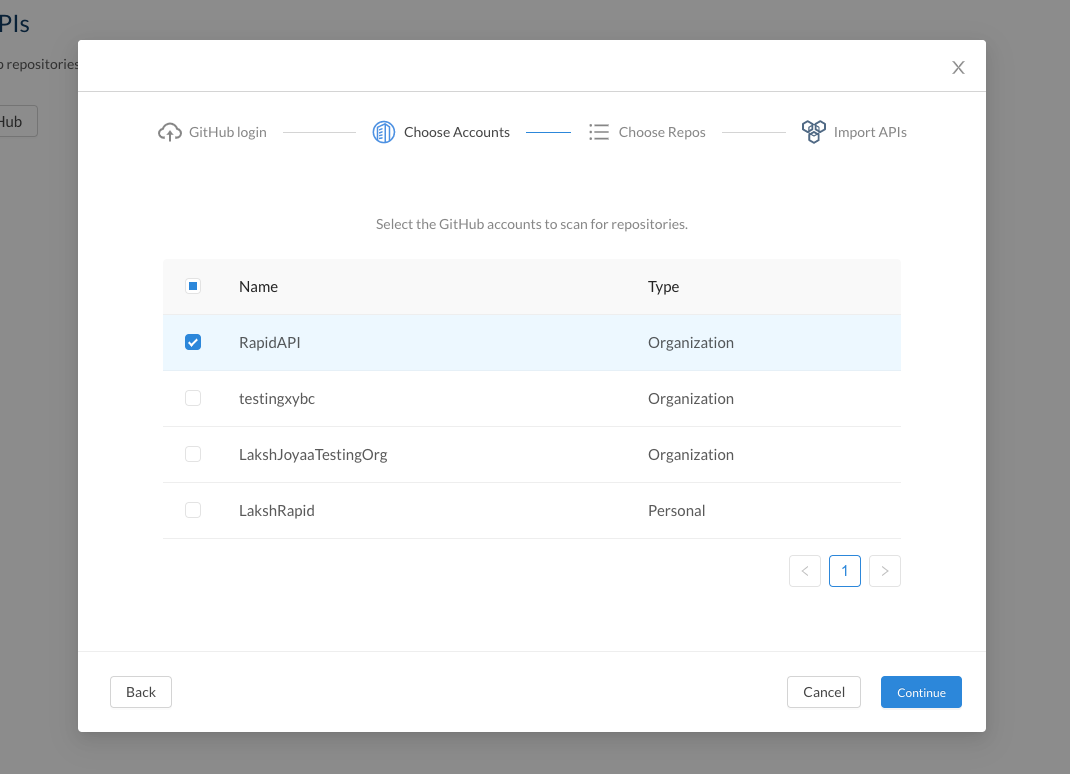Click the Import APIs step label
This screenshot has height=774, width=1070.
[x=870, y=132]
